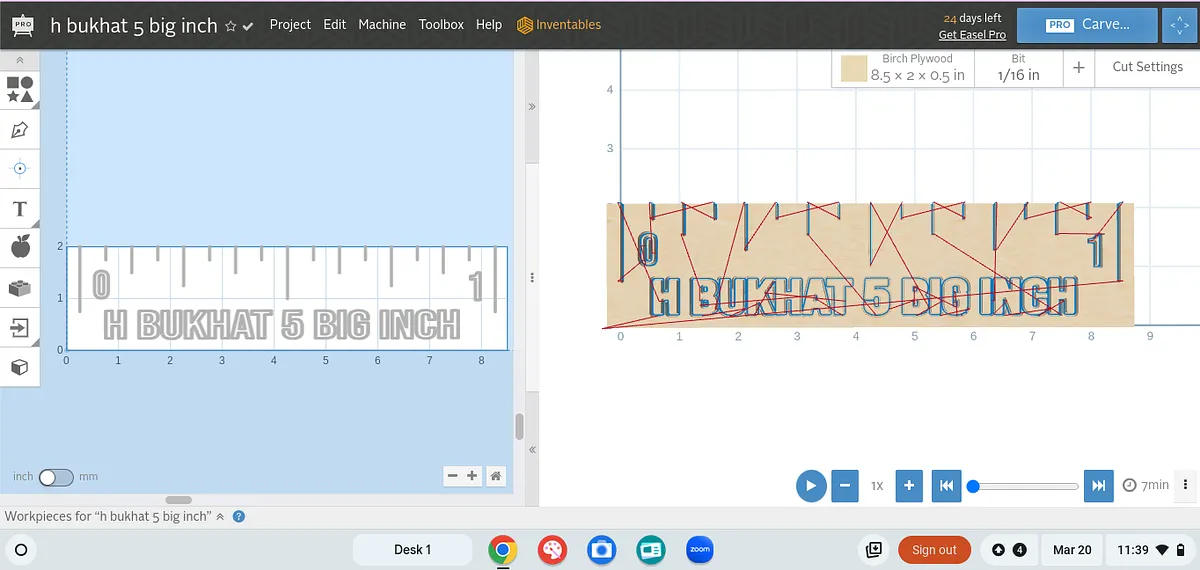The image size is (1200, 570).
Task: Open the apps brick icon
Action: (x=20, y=288)
